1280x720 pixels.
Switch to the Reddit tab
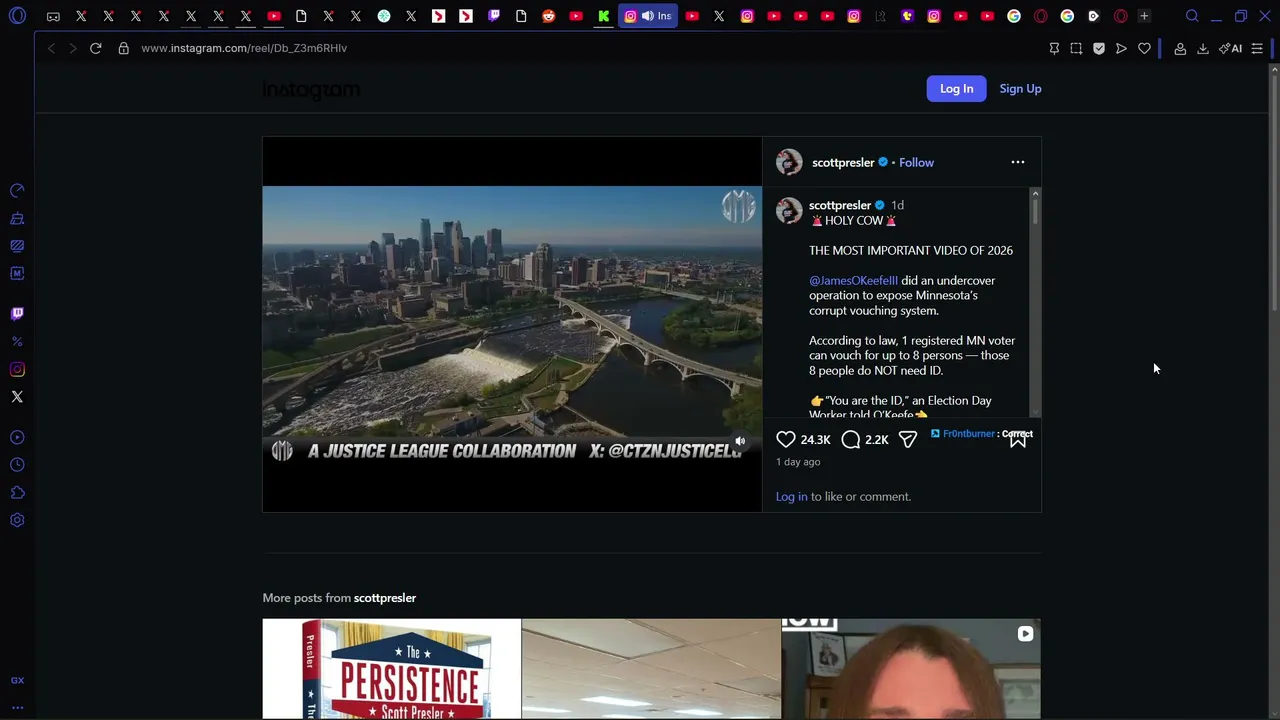[548, 16]
